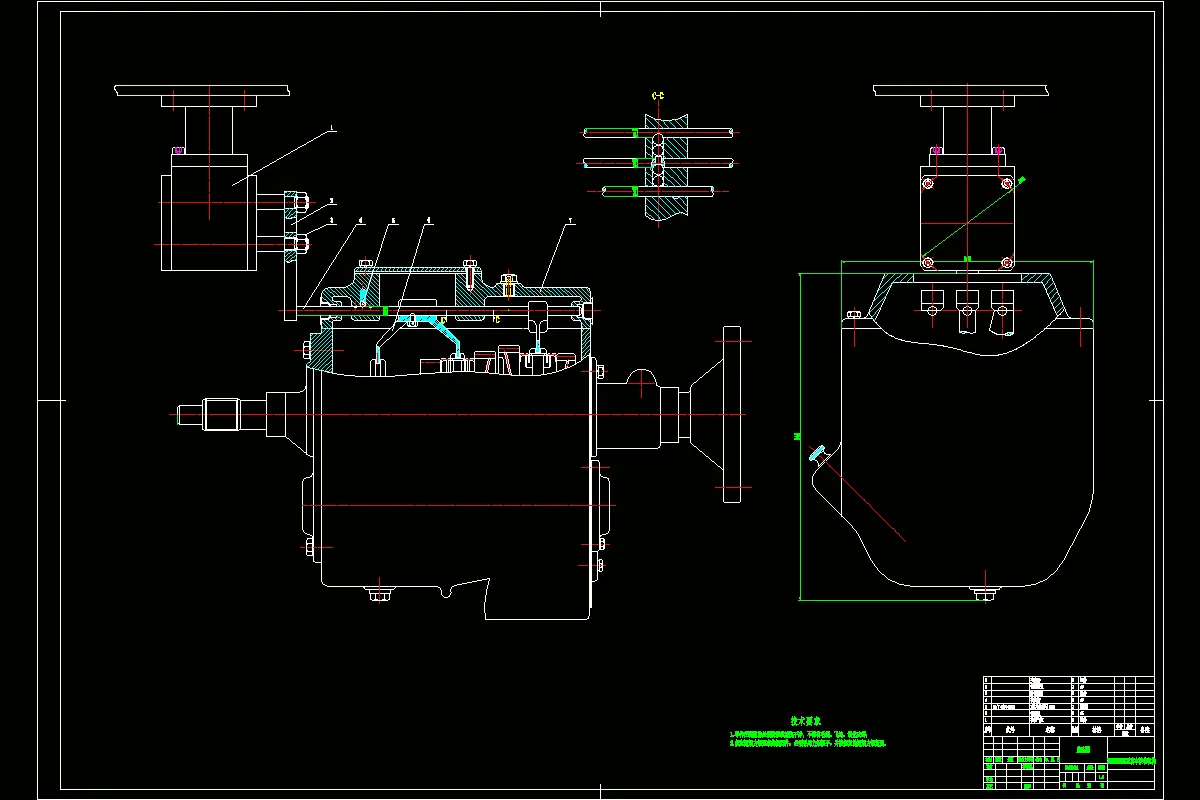
Task: Select the C-C shift rail section view drawing
Action: click(x=660, y=164)
